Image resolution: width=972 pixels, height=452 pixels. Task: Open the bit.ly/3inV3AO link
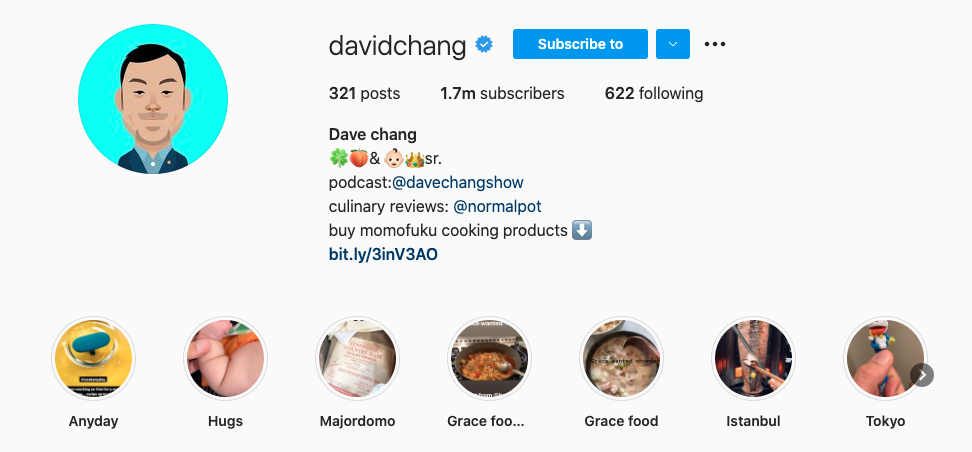click(383, 255)
